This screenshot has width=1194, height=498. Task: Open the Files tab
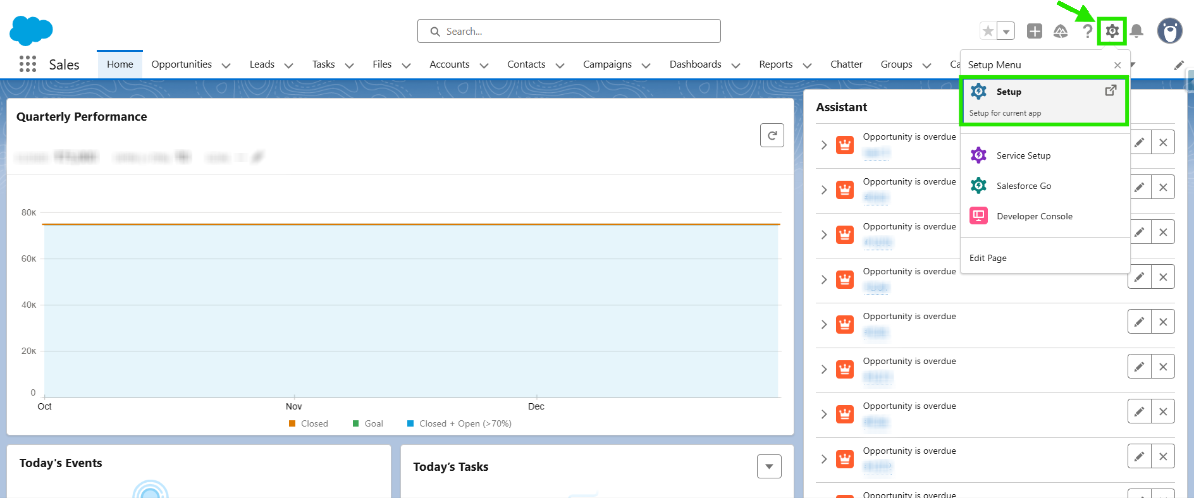click(x=382, y=64)
